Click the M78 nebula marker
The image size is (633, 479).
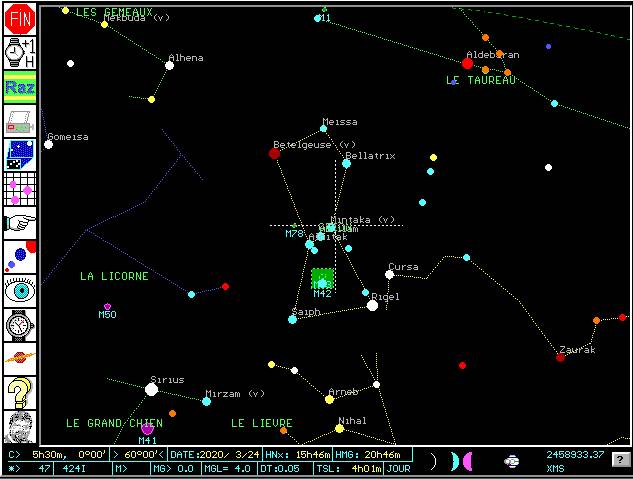tap(294, 226)
